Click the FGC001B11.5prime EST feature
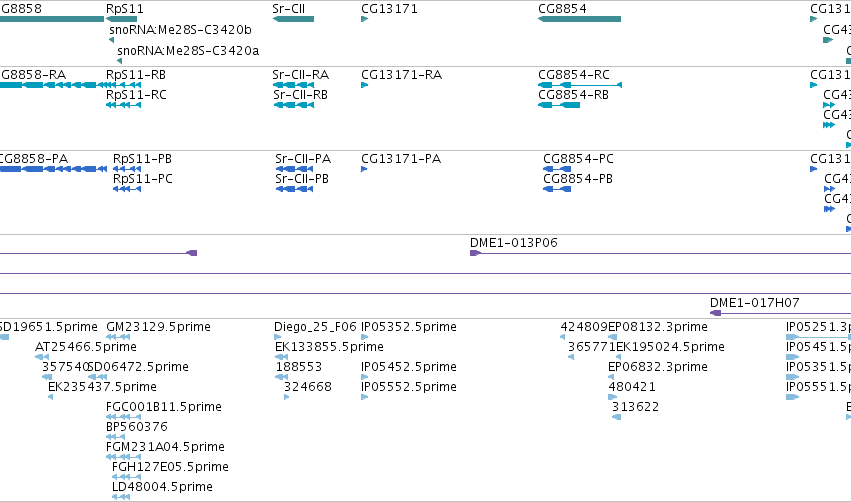The height and width of the screenshot is (502, 851). point(123,417)
